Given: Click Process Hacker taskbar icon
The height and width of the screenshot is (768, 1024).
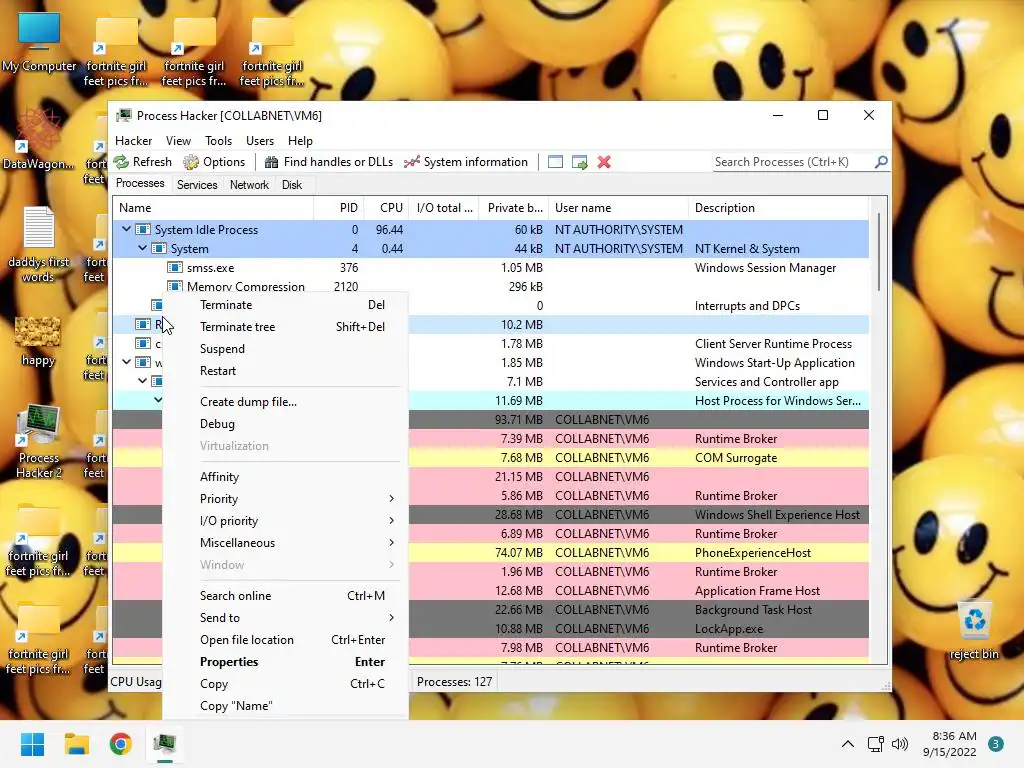Looking at the screenshot, I should point(165,744).
